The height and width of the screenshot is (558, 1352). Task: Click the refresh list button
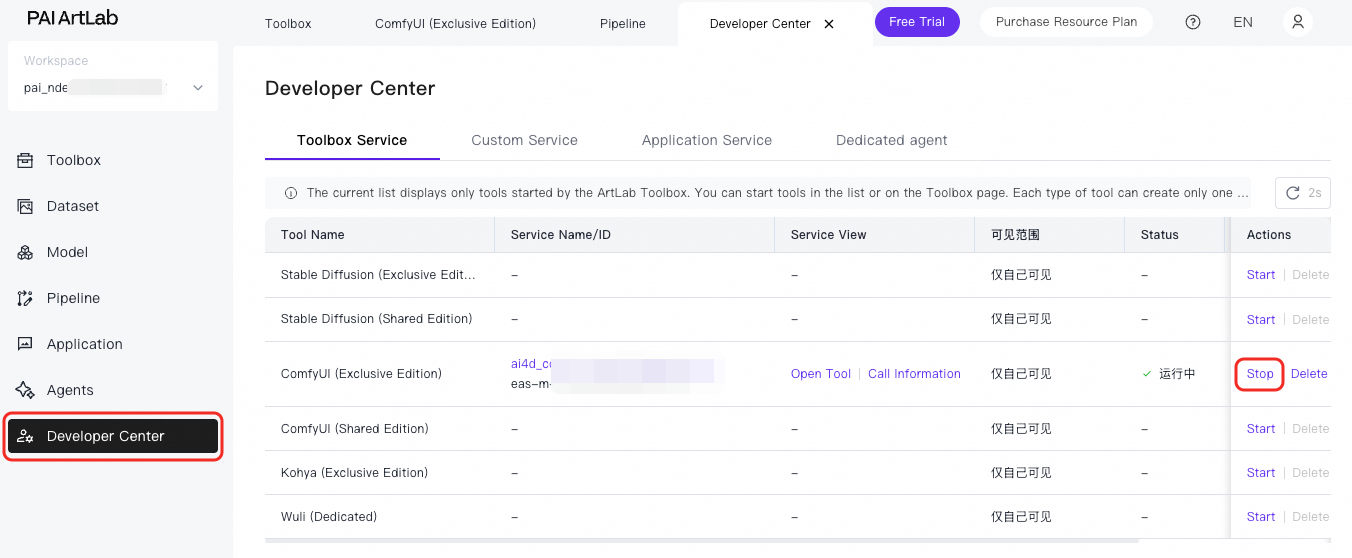coord(1302,193)
